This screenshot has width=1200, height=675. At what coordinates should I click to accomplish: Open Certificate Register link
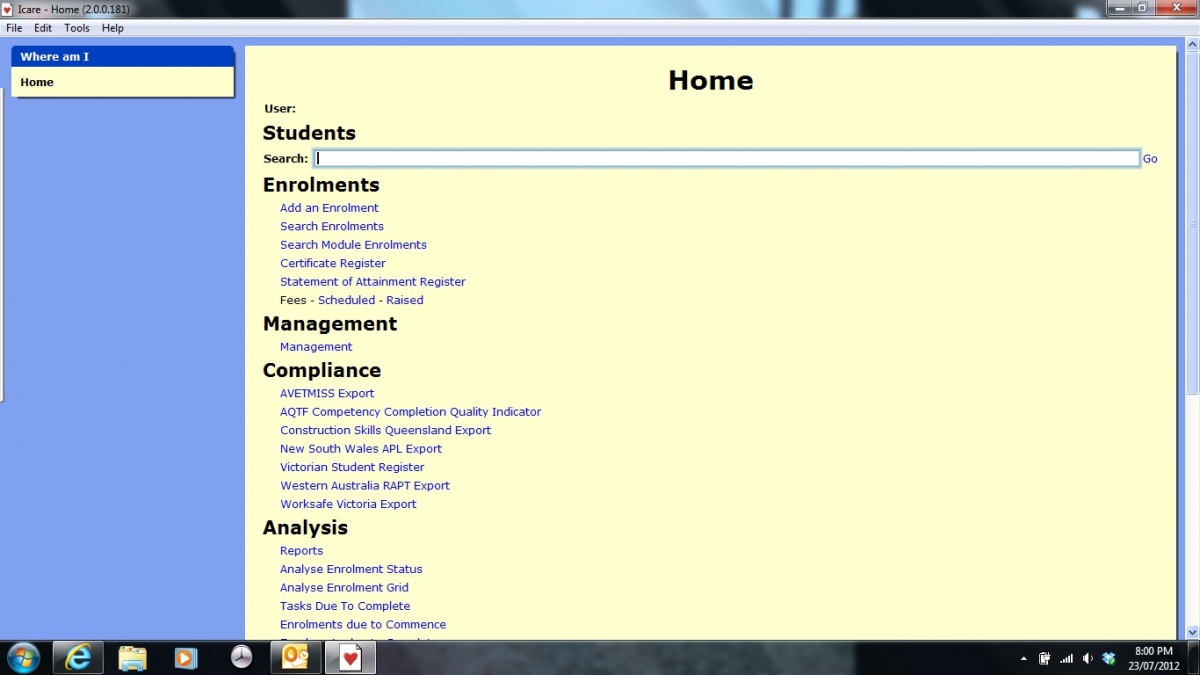click(332, 263)
